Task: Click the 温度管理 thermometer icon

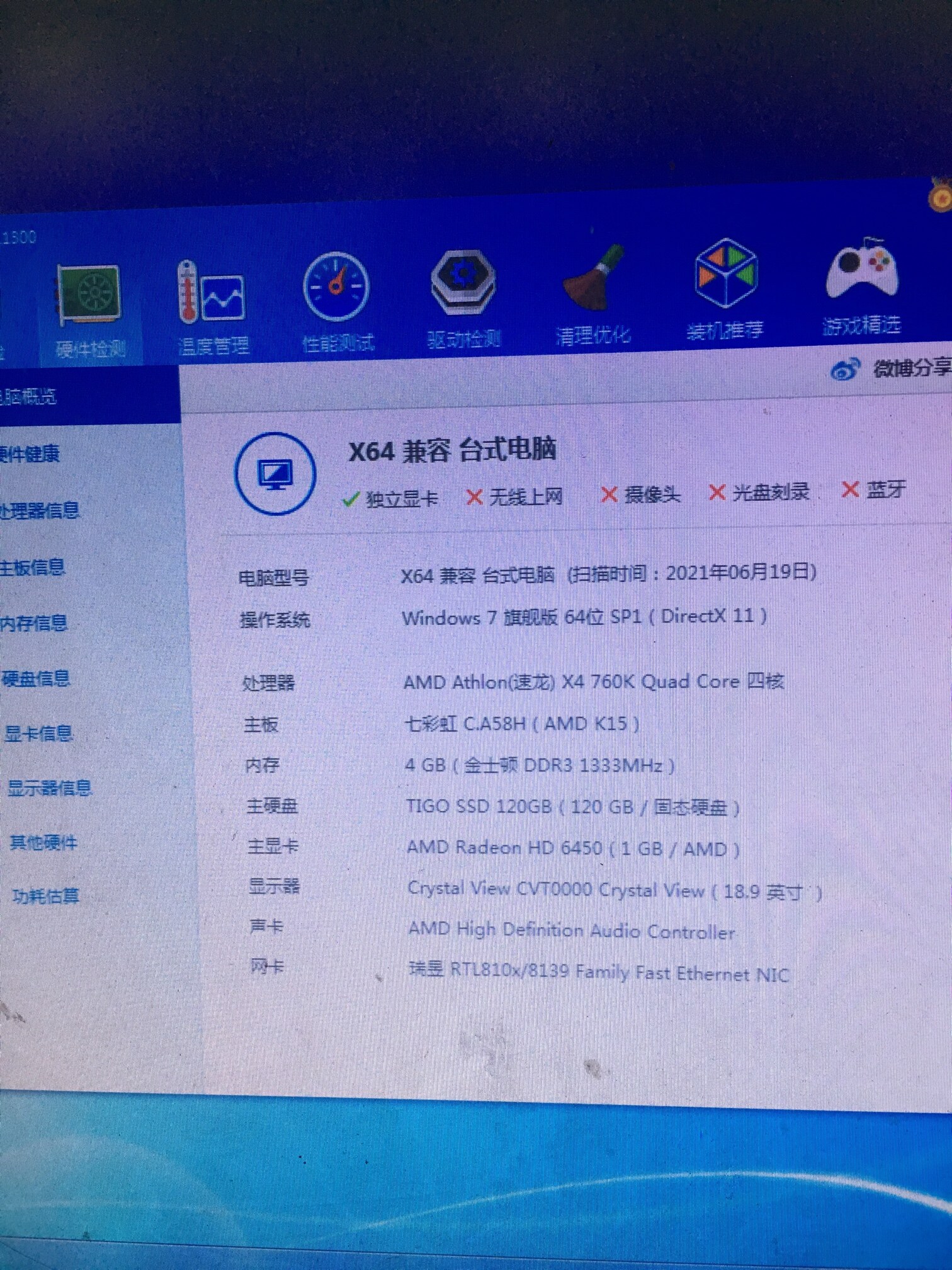Action: point(211,294)
